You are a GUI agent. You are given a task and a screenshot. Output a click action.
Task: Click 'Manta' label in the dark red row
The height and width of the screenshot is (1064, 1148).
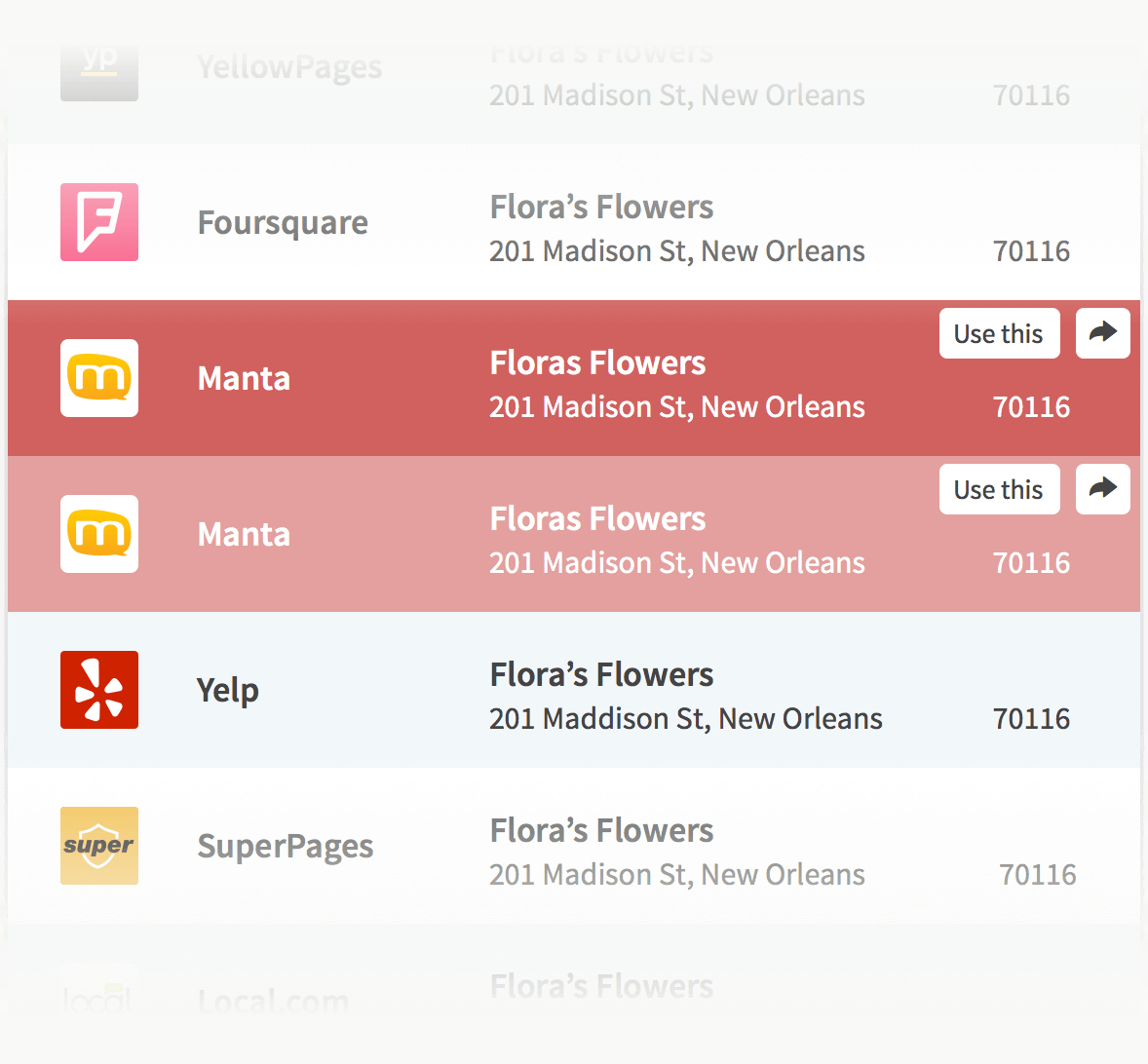click(244, 378)
